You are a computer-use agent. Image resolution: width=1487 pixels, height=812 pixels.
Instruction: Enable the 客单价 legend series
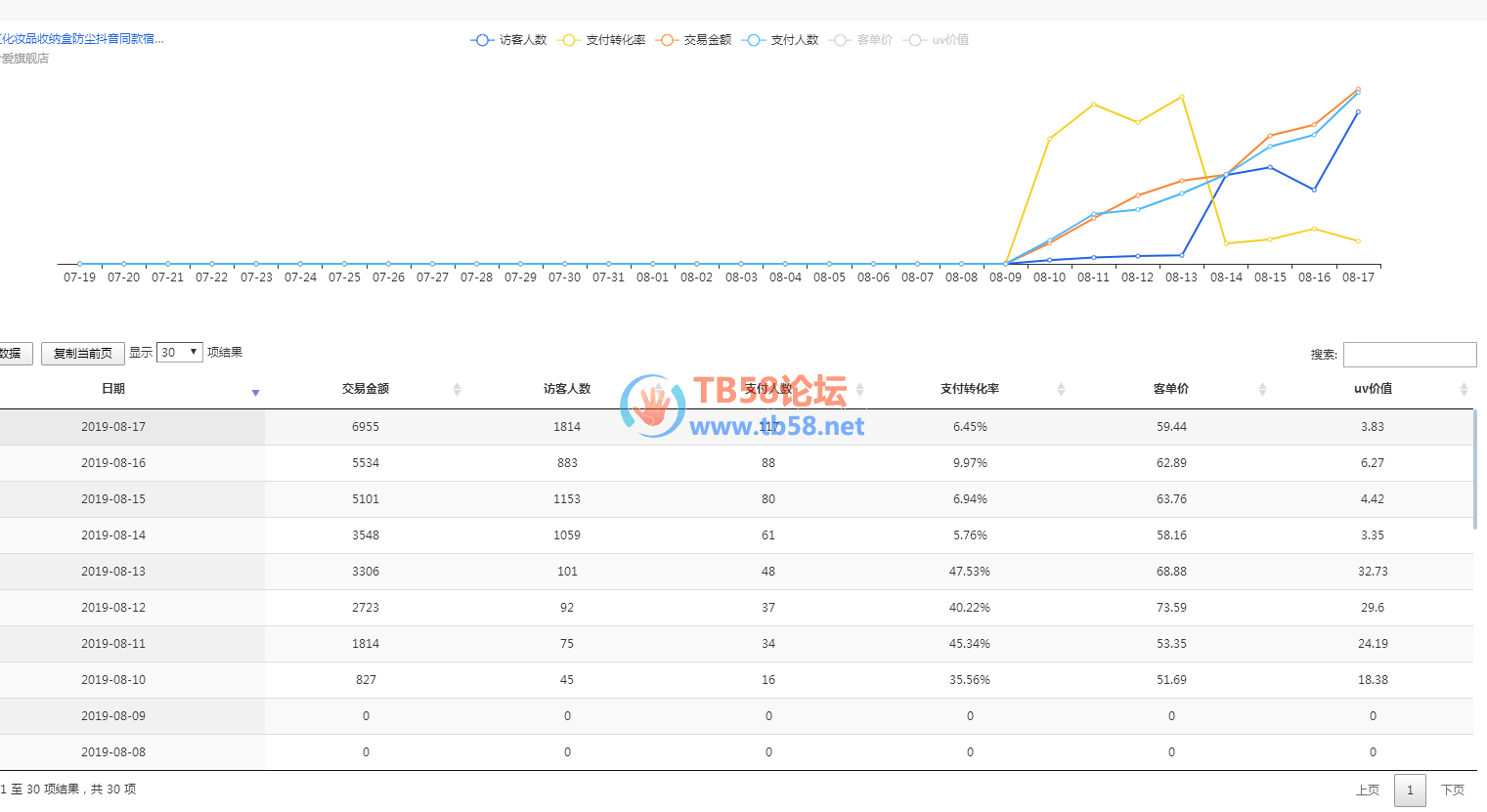[861, 40]
